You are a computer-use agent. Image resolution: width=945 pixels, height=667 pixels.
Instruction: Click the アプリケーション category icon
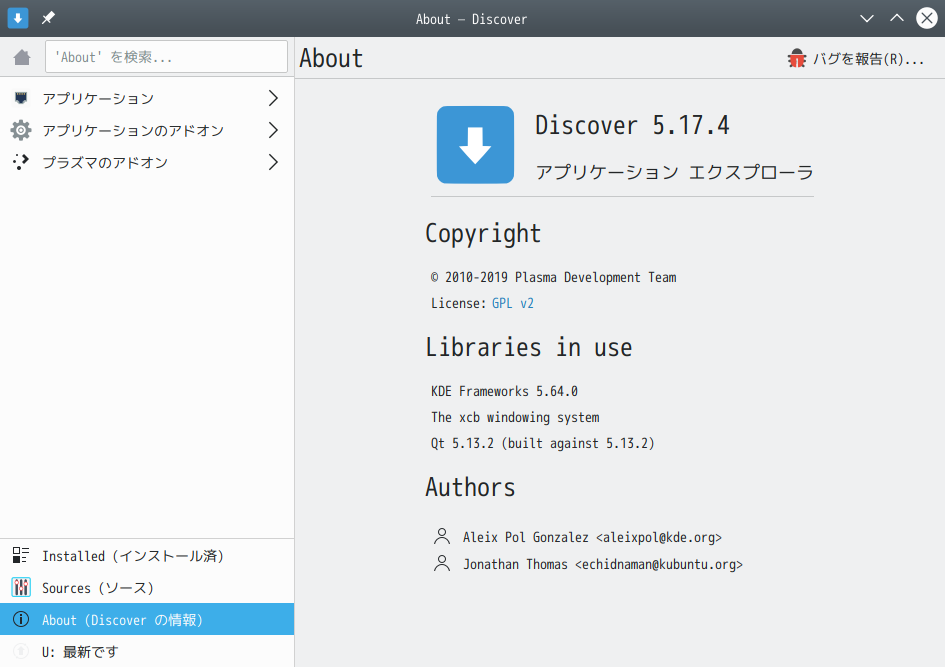[x=21, y=98]
